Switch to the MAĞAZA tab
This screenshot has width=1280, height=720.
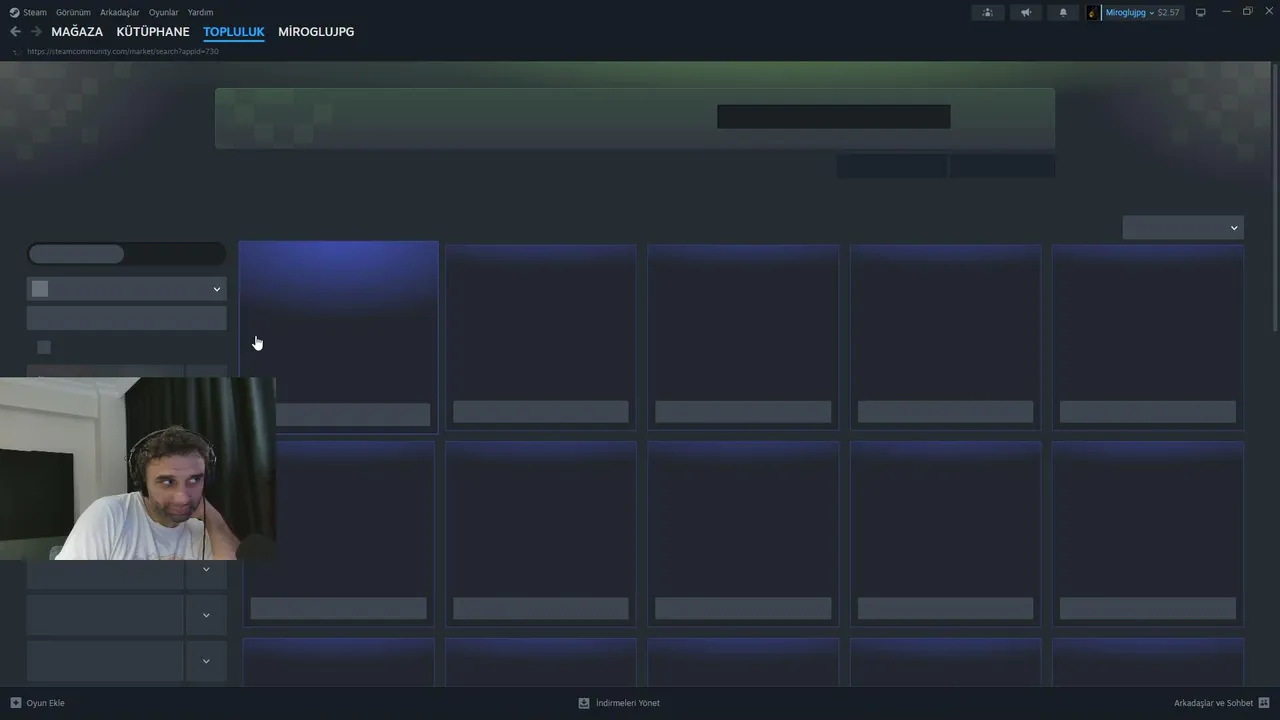click(77, 32)
